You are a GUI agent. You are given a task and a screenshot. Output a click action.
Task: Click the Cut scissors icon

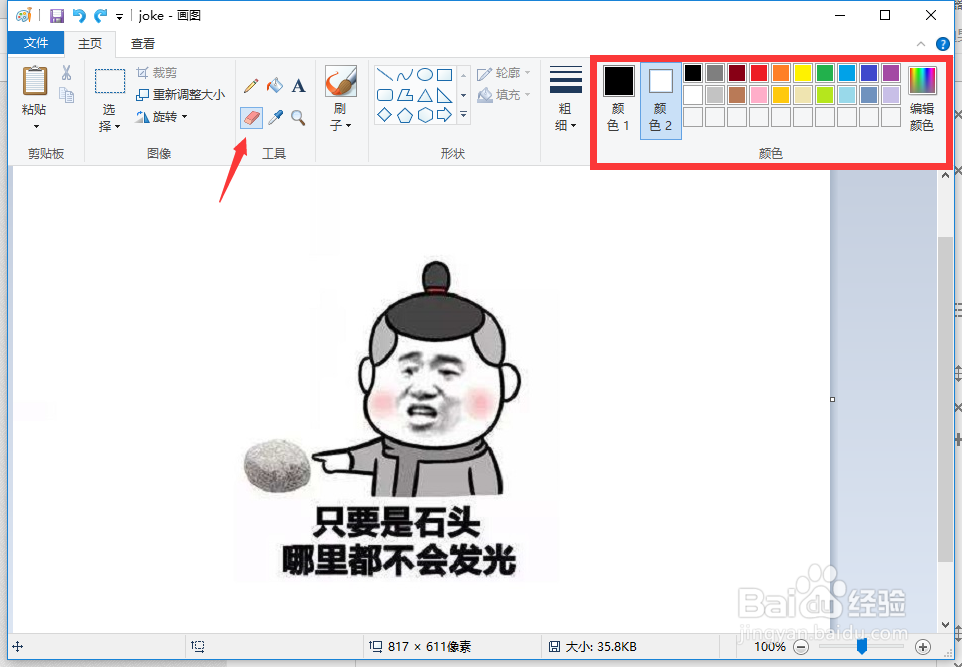(66, 73)
